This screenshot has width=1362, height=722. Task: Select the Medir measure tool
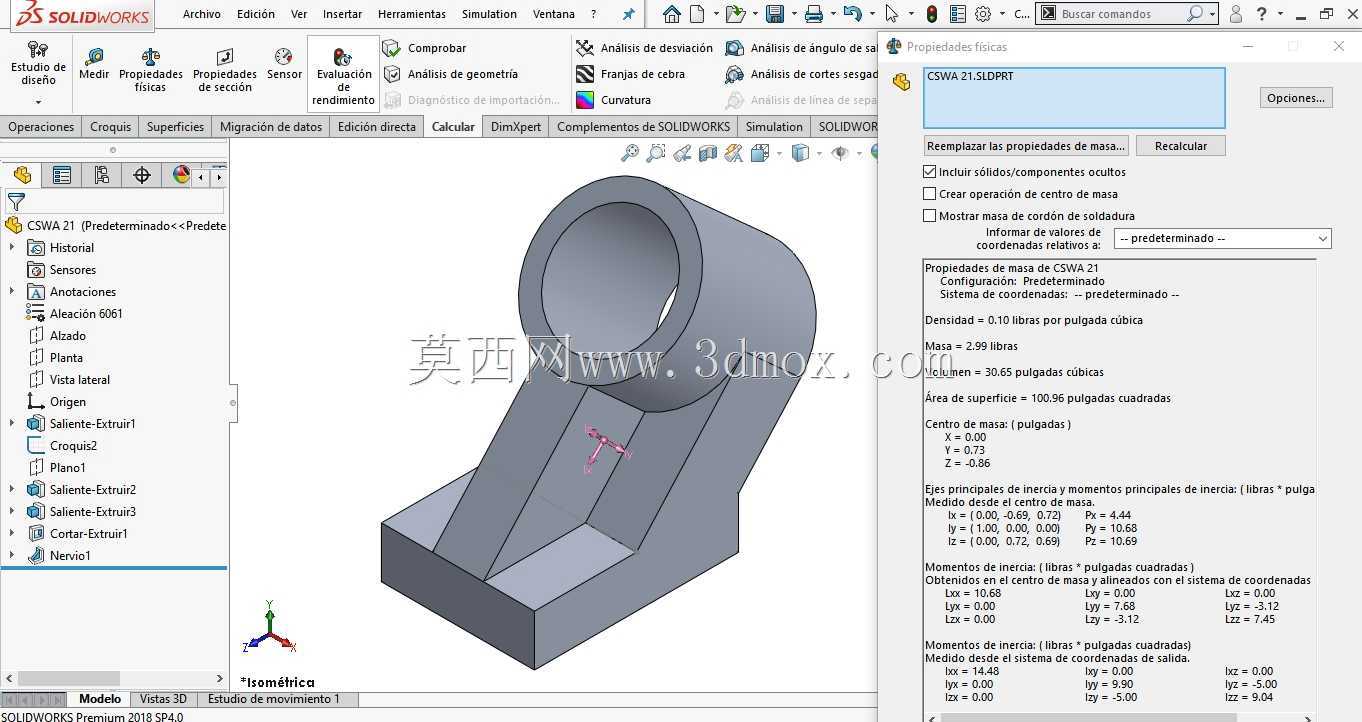click(94, 65)
